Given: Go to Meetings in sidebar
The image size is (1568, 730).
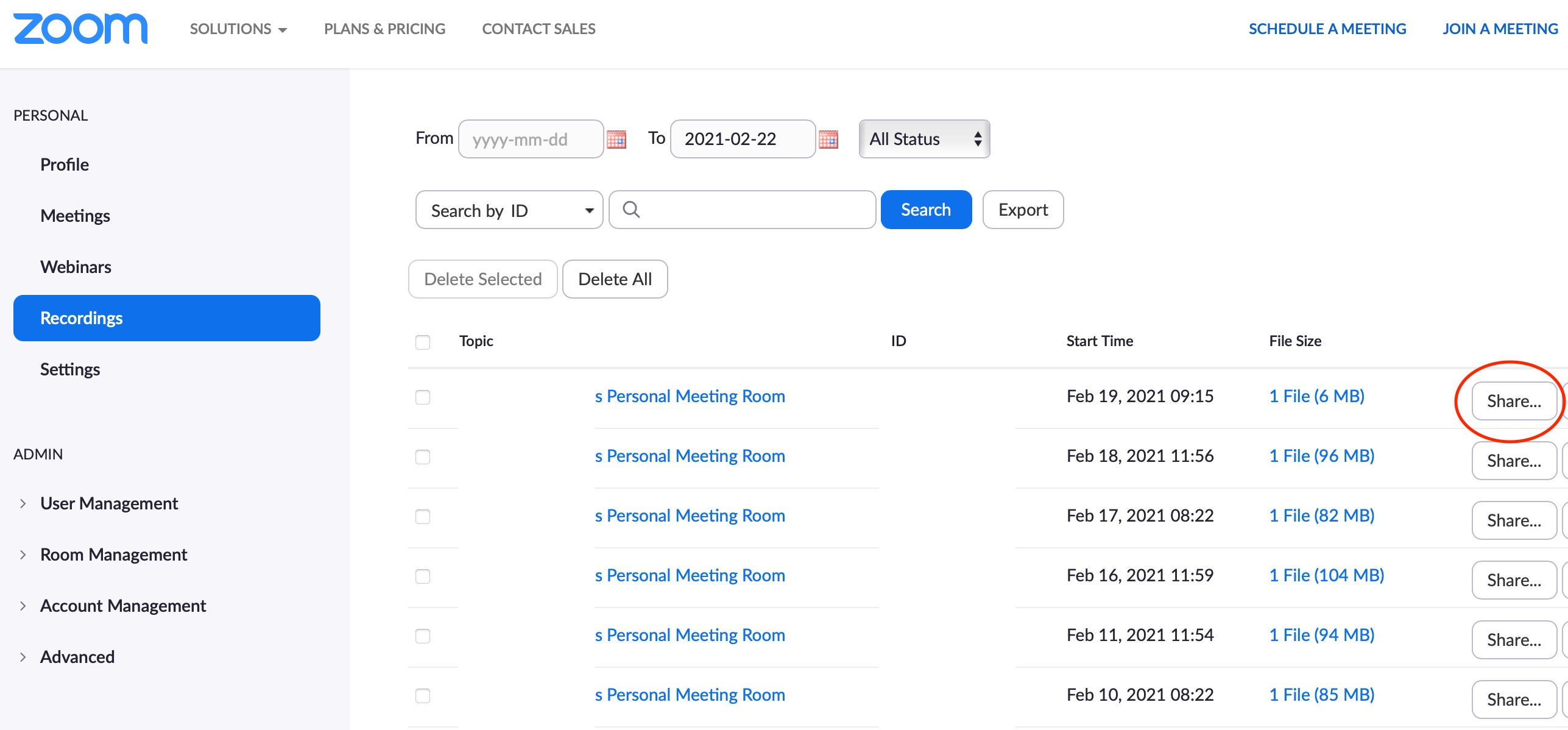Looking at the screenshot, I should (75, 216).
